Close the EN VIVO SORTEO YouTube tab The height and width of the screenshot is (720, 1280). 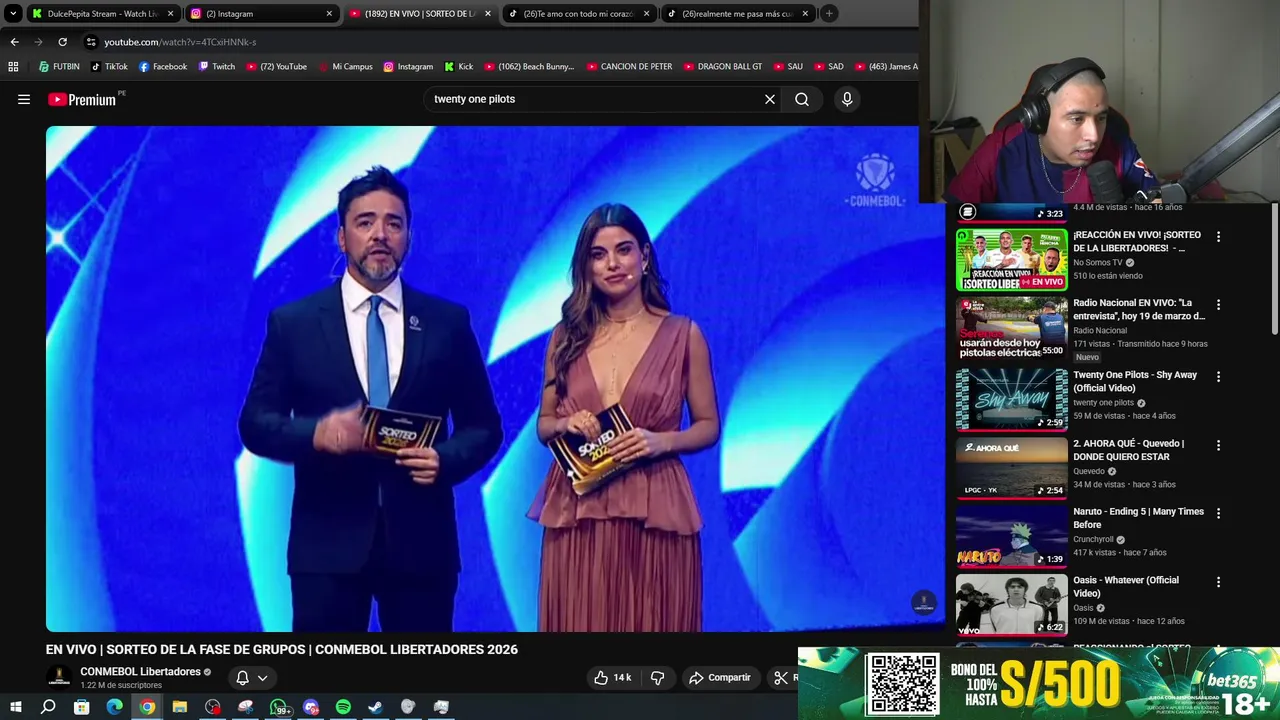[x=488, y=14]
